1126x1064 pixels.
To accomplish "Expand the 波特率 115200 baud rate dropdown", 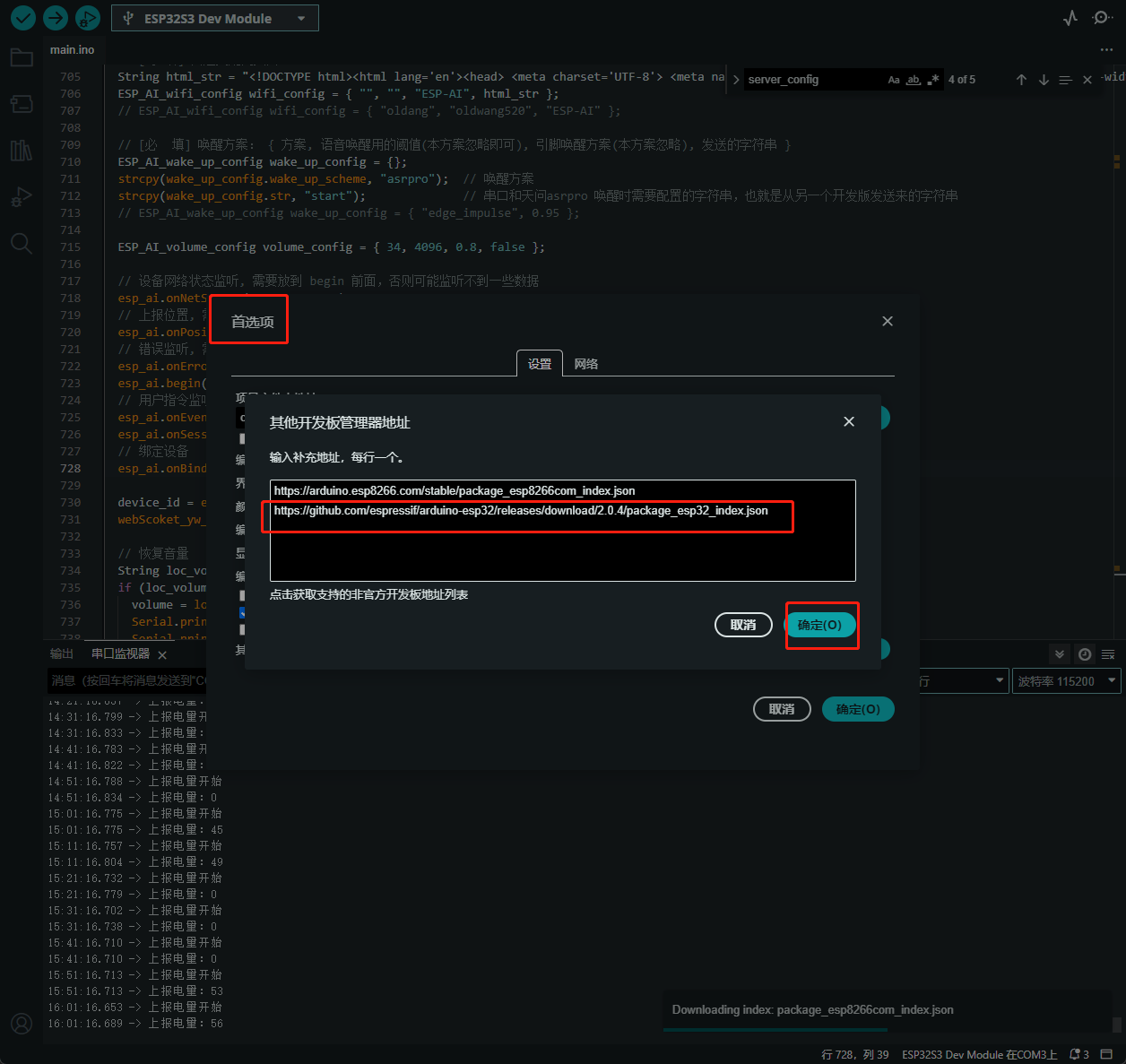I will tap(1066, 681).
